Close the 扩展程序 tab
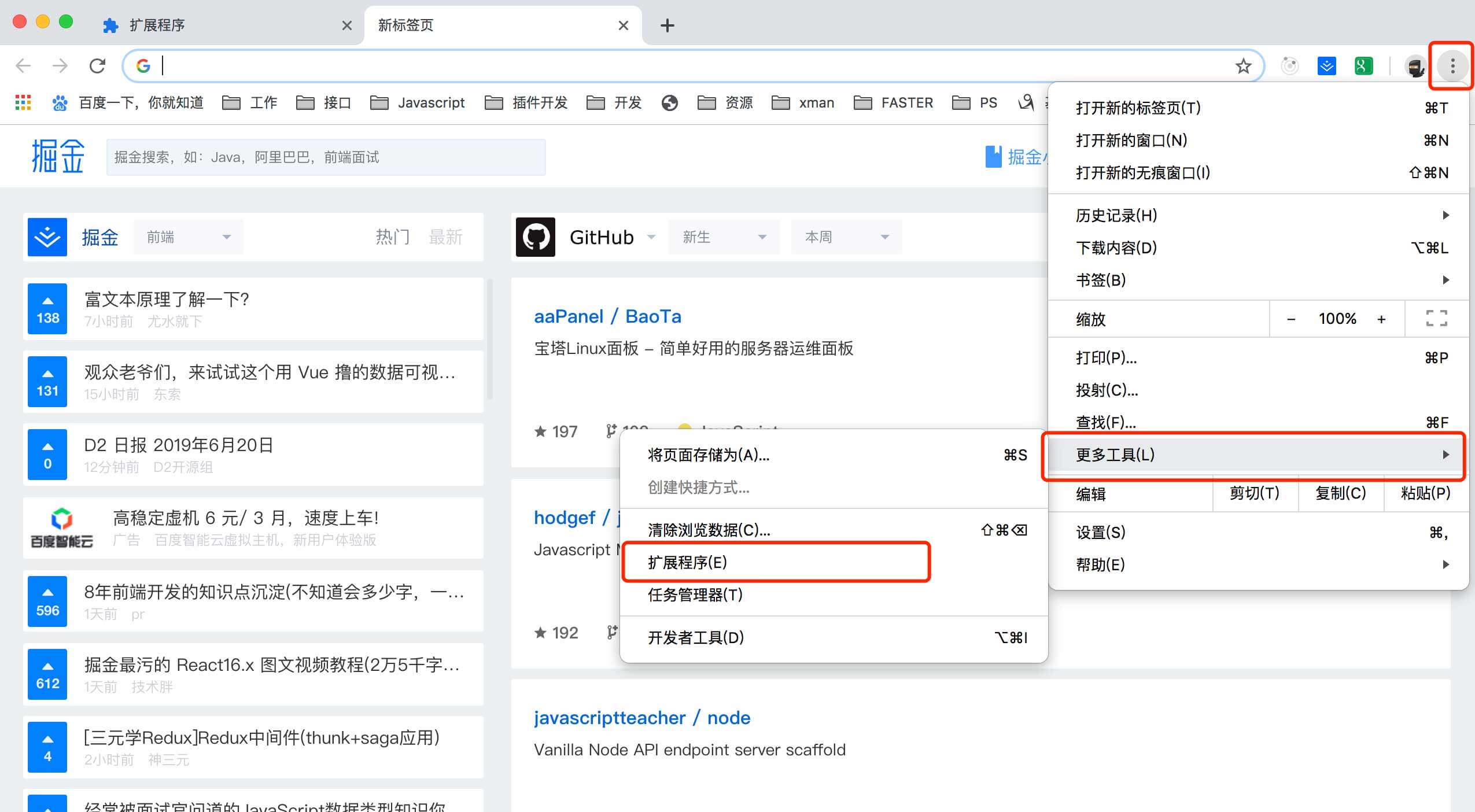 tap(346, 25)
